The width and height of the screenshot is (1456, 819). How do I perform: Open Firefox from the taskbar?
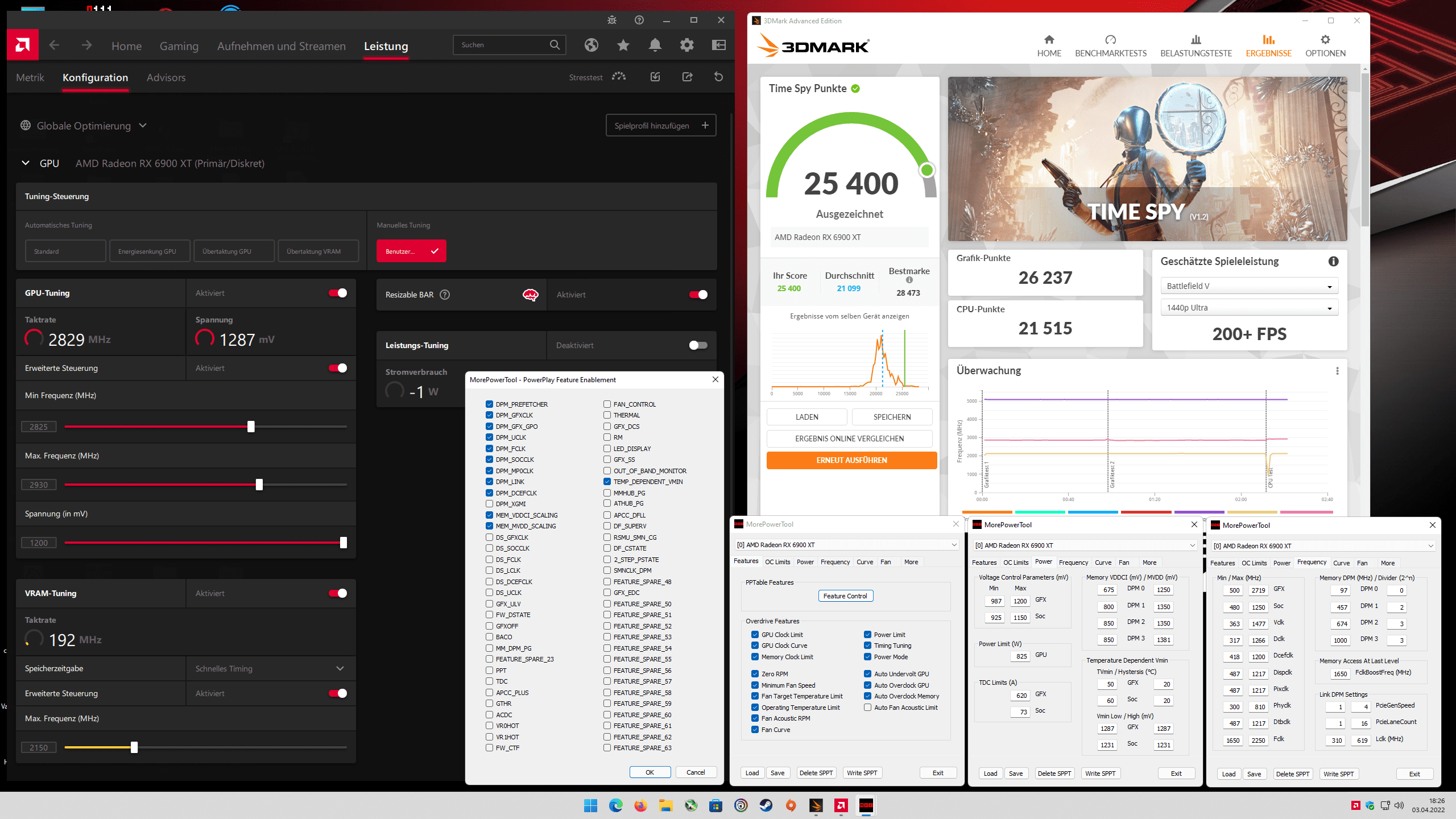pyautogui.click(x=640, y=805)
